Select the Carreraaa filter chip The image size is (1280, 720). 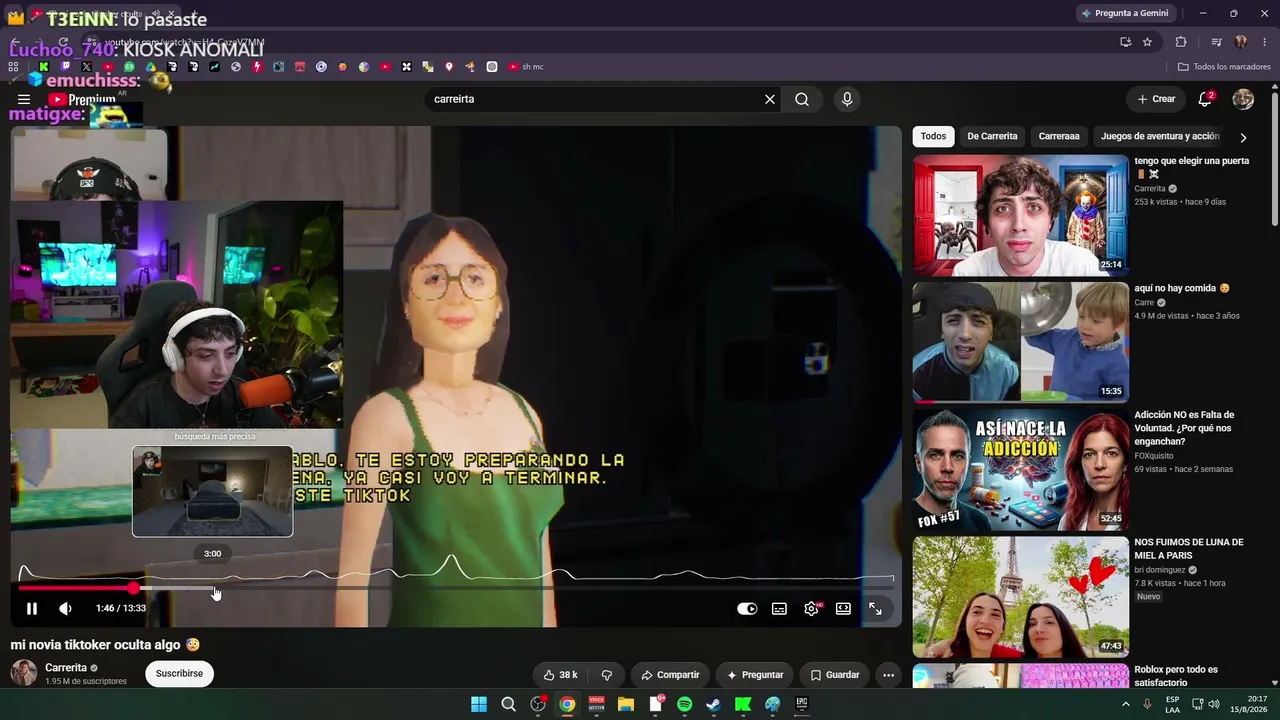pyautogui.click(x=1059, y=136)
